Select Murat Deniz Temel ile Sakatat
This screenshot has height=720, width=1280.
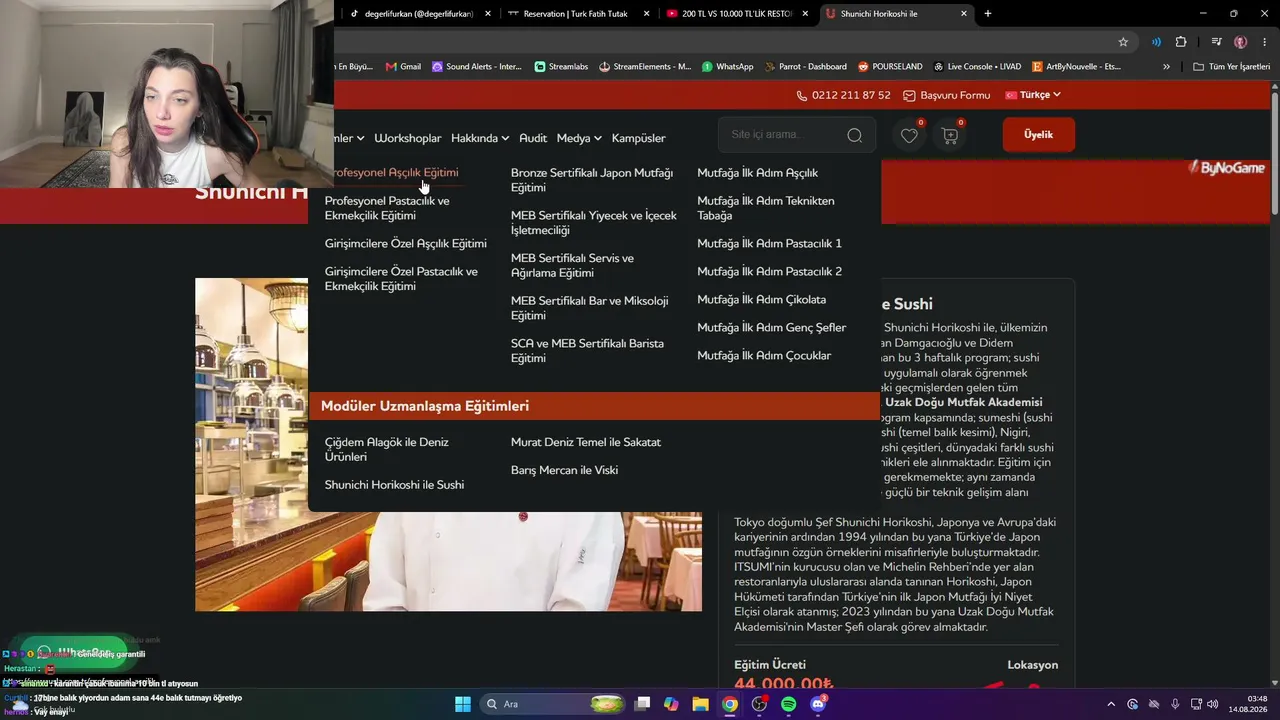pyautogui.click(x=586, y=442)
